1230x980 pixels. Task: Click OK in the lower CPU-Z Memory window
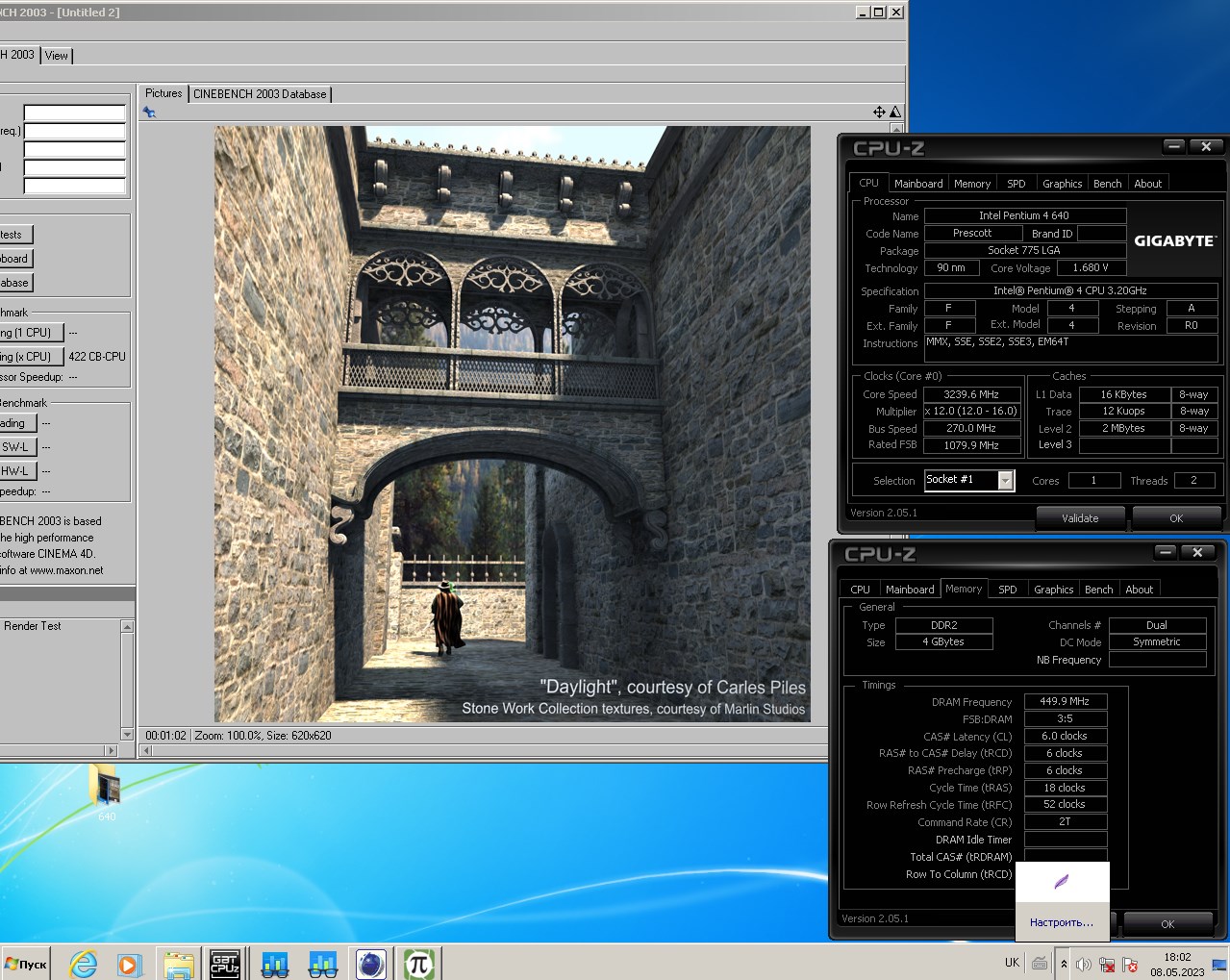pos(1167,924)
